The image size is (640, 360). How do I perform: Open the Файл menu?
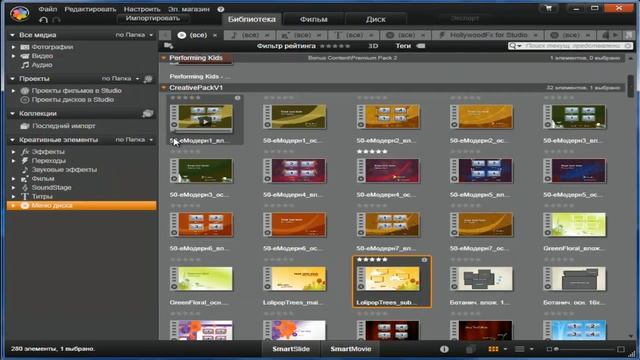48,9
